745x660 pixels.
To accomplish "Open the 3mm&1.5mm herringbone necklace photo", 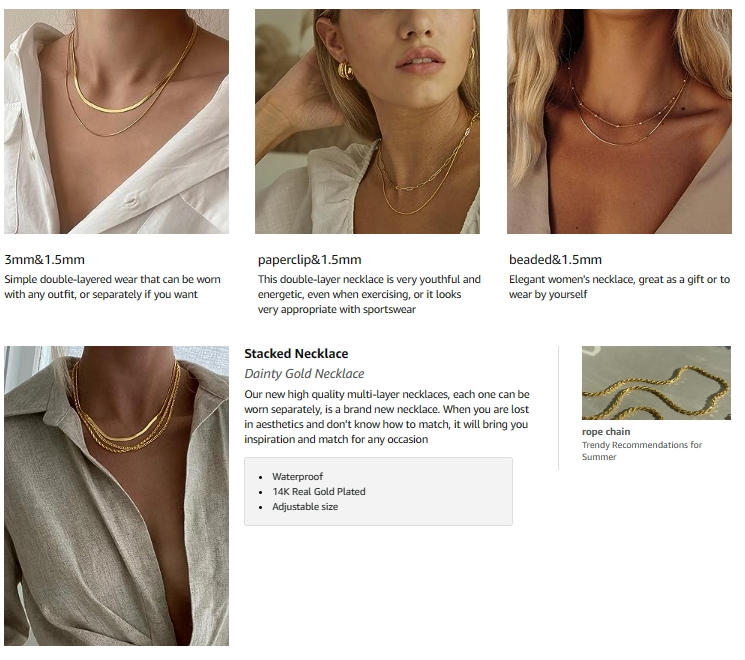I will pos(116,121).
